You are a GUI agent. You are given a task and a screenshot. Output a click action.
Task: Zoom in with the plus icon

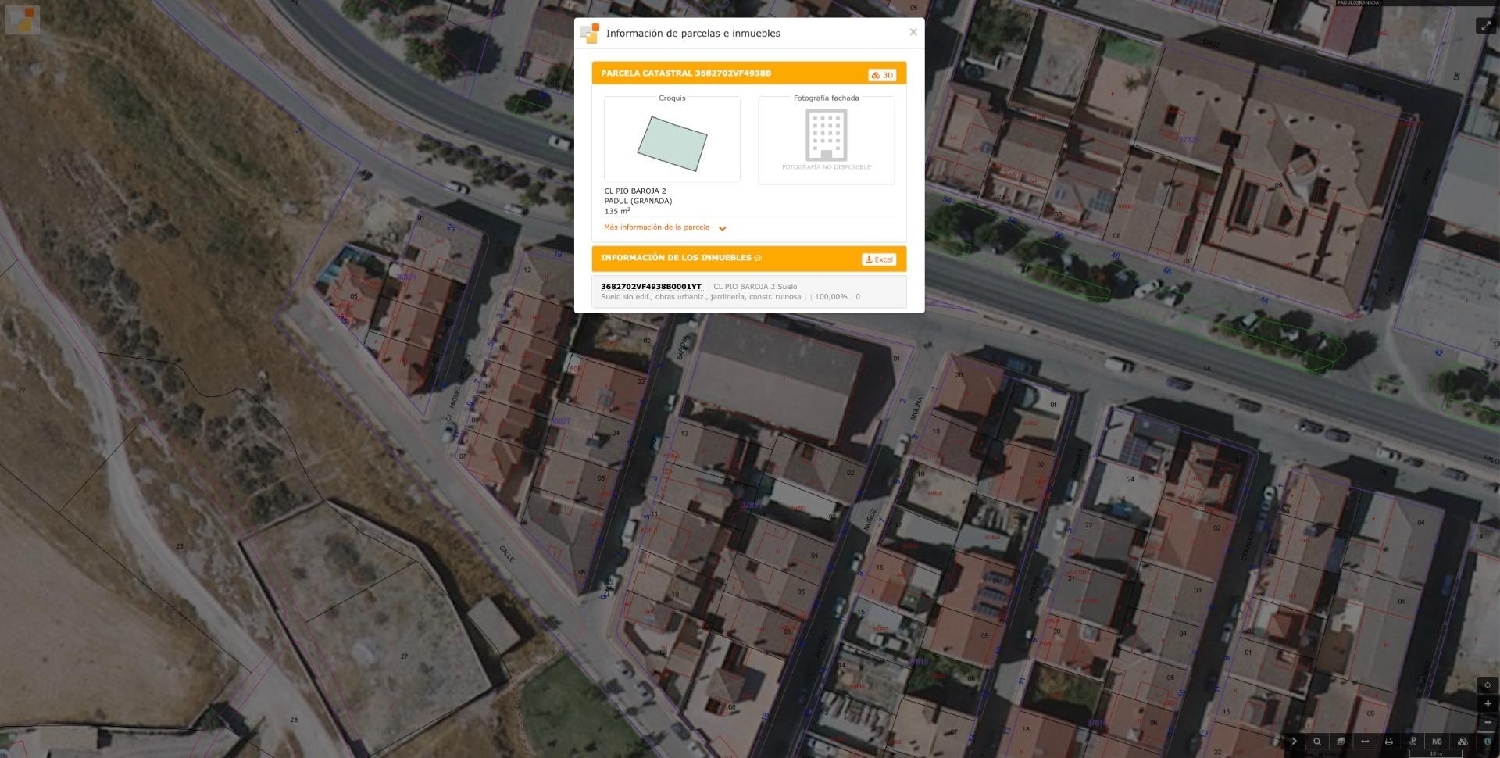click(1488, 704)
